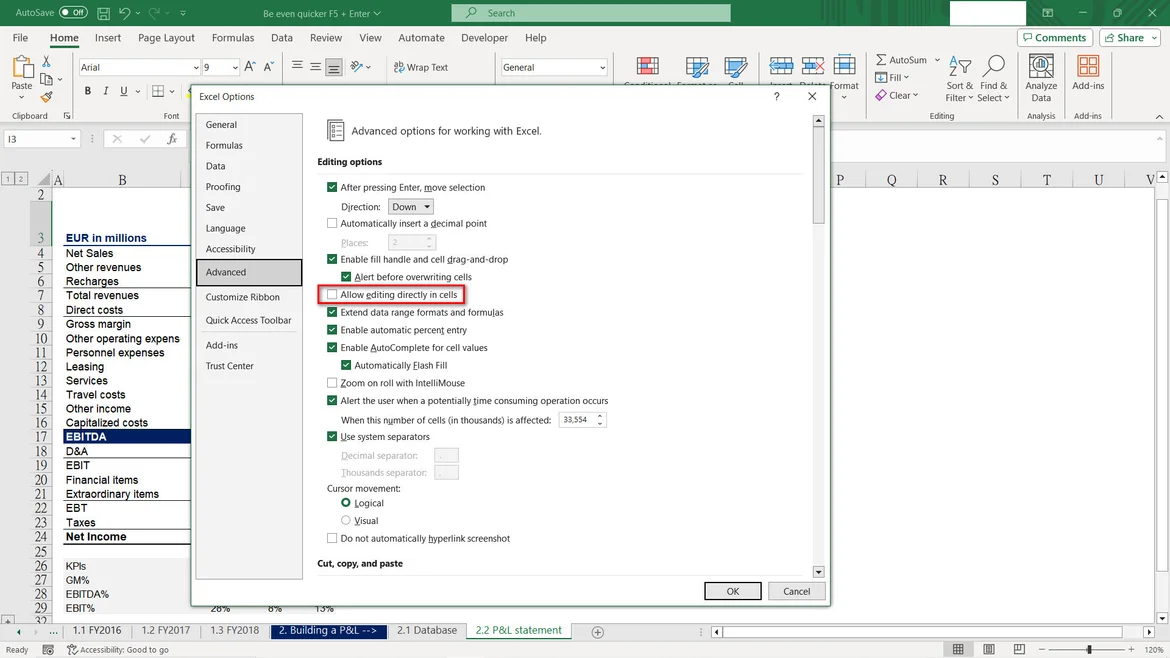Click the cells-affected number input field

[x=577, y=420]
